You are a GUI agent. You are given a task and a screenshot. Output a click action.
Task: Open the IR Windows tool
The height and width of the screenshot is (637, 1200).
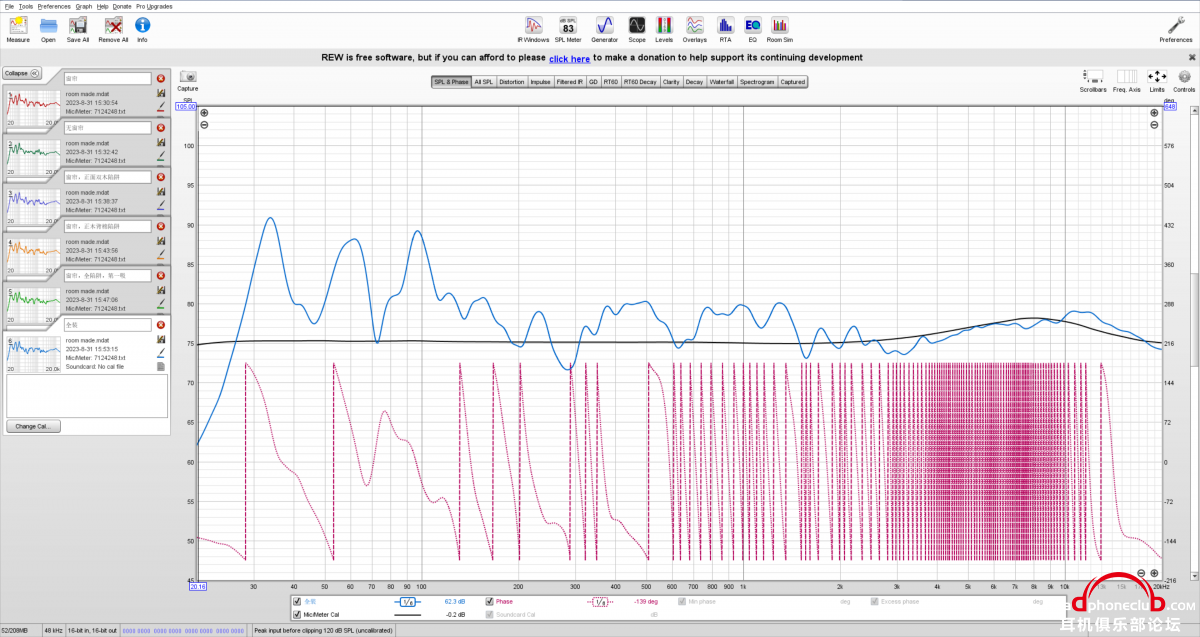pyautogui.click(x=534, y=25)
